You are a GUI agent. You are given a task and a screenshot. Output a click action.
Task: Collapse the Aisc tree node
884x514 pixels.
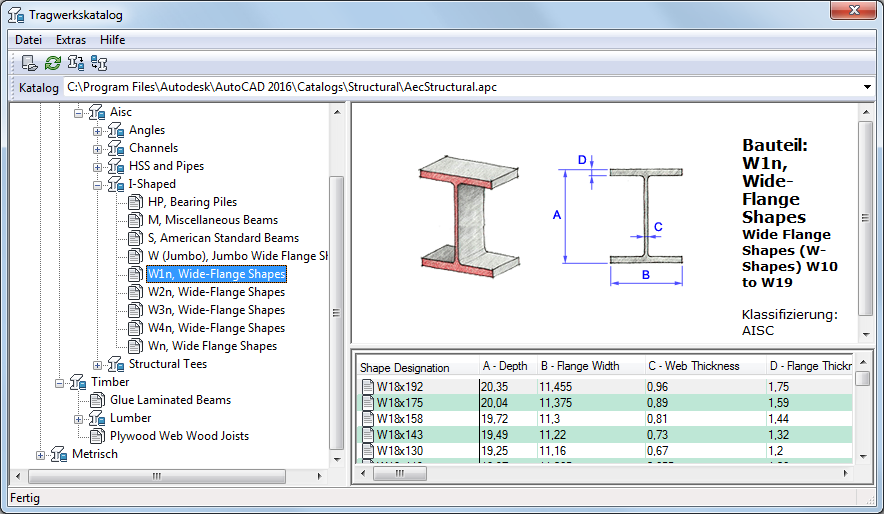click(x=78, y=113)
